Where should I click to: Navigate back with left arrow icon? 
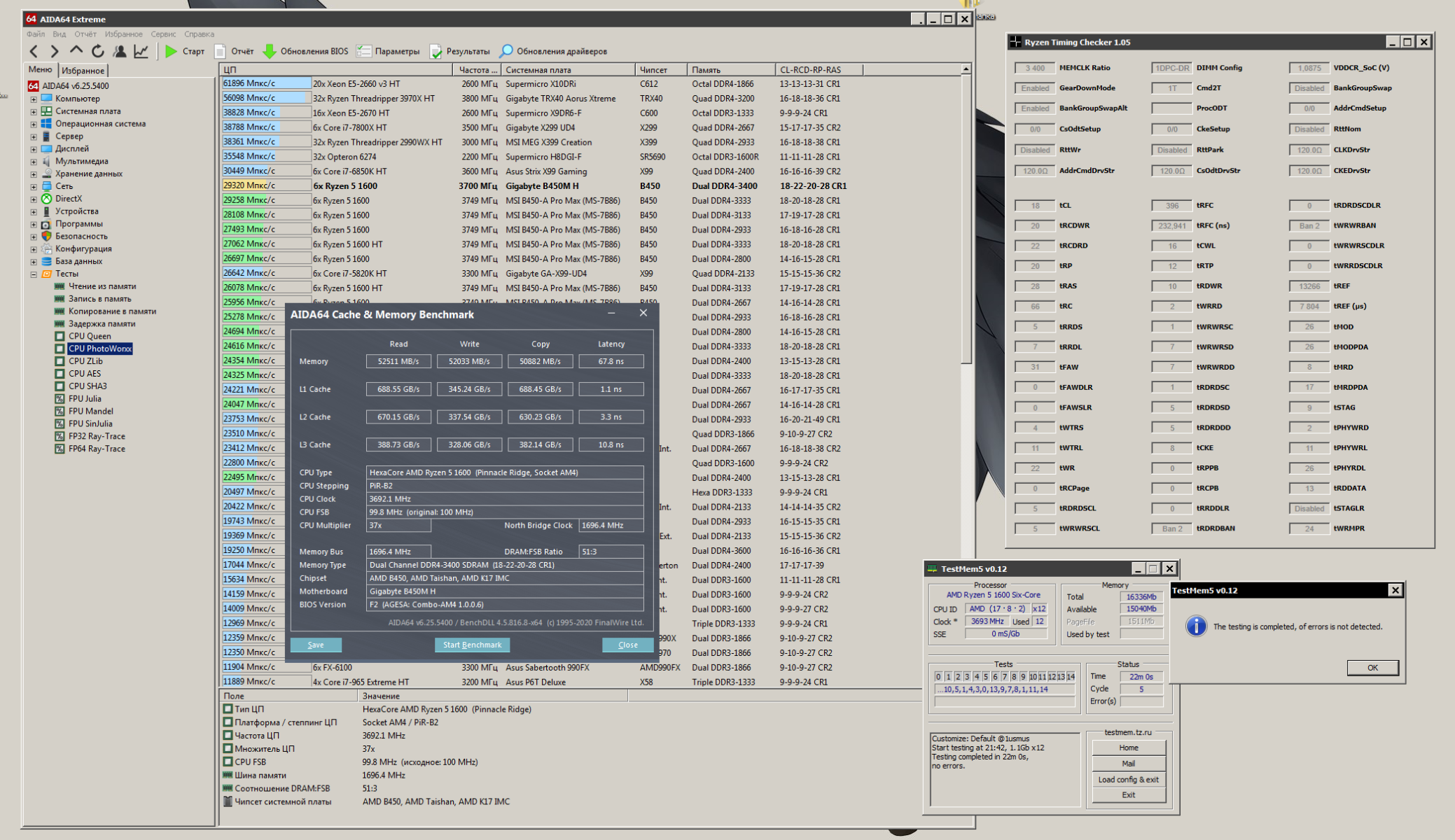tap(34, 51)
